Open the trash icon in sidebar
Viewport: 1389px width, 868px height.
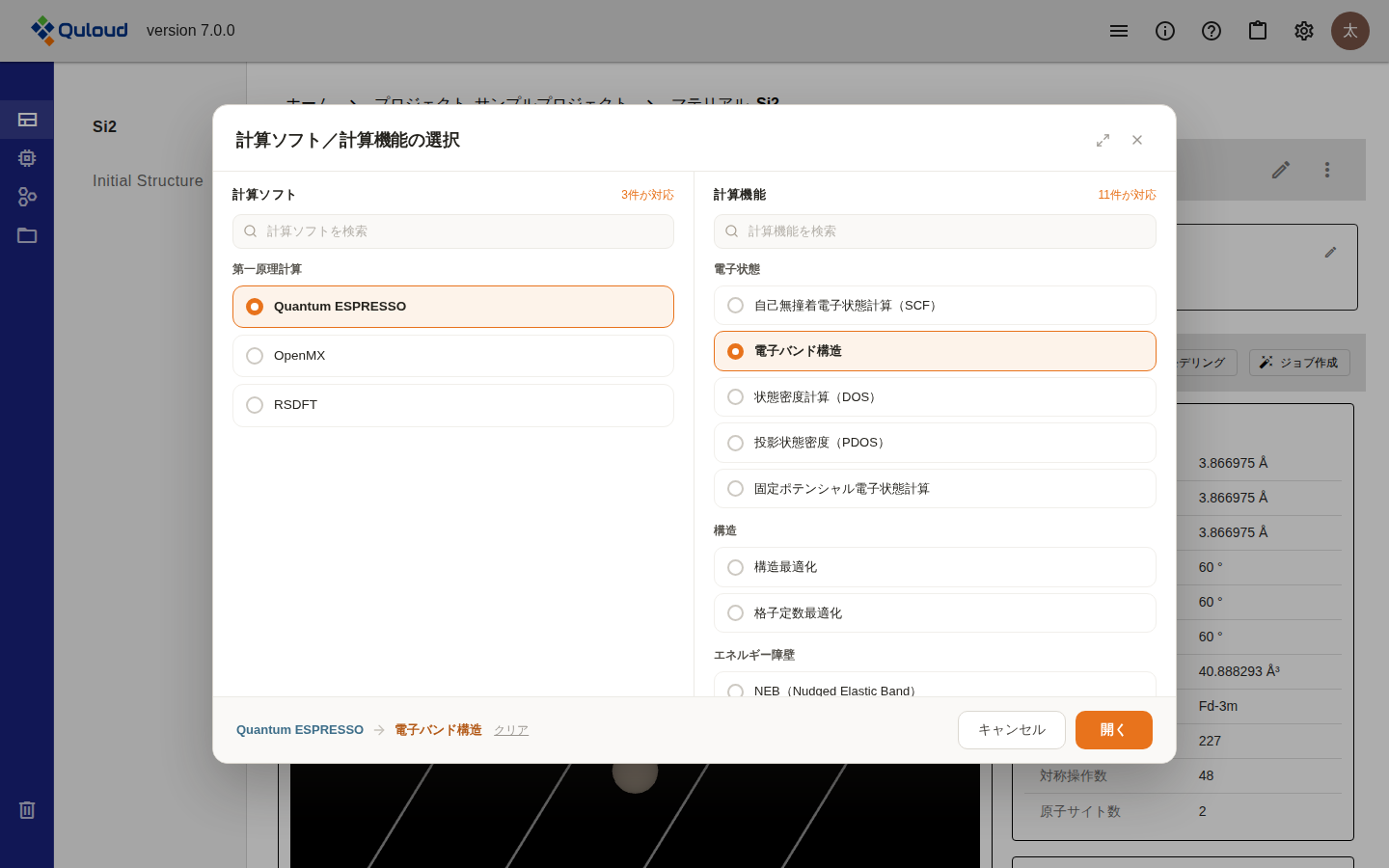[x=27, y=810]
